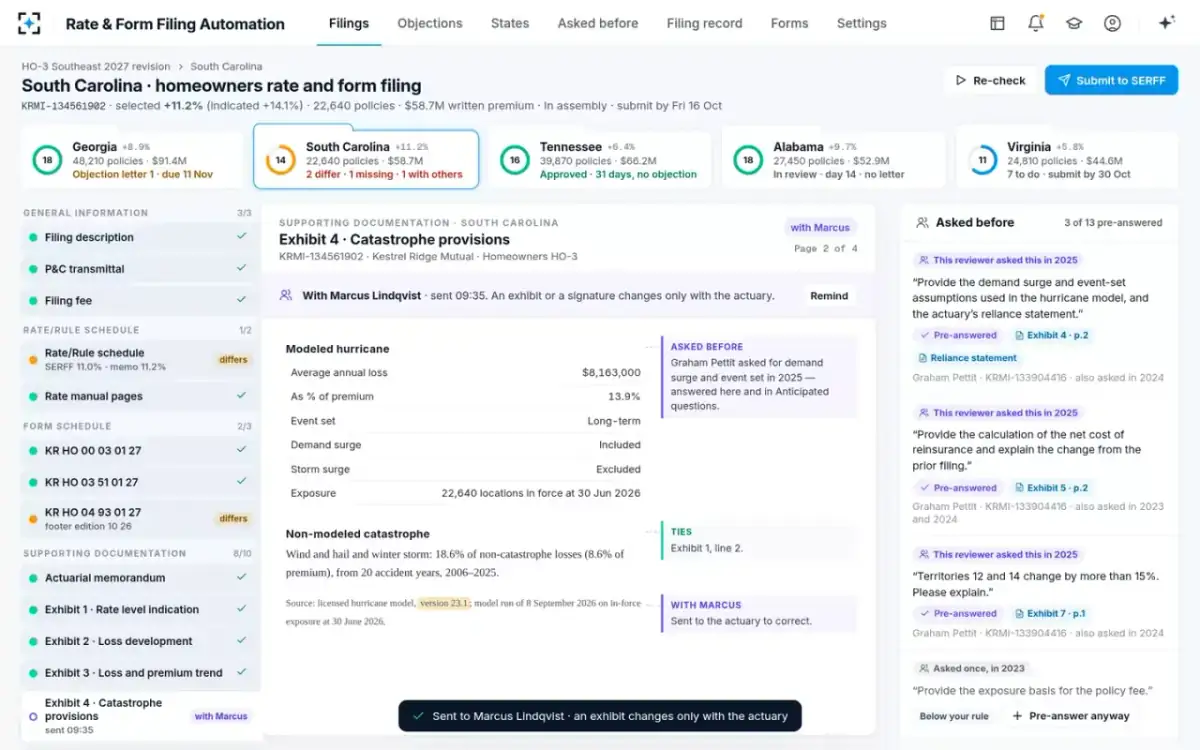
Task: Open the Settings tab
Action: pyautogui.click(x=861, y=23)
